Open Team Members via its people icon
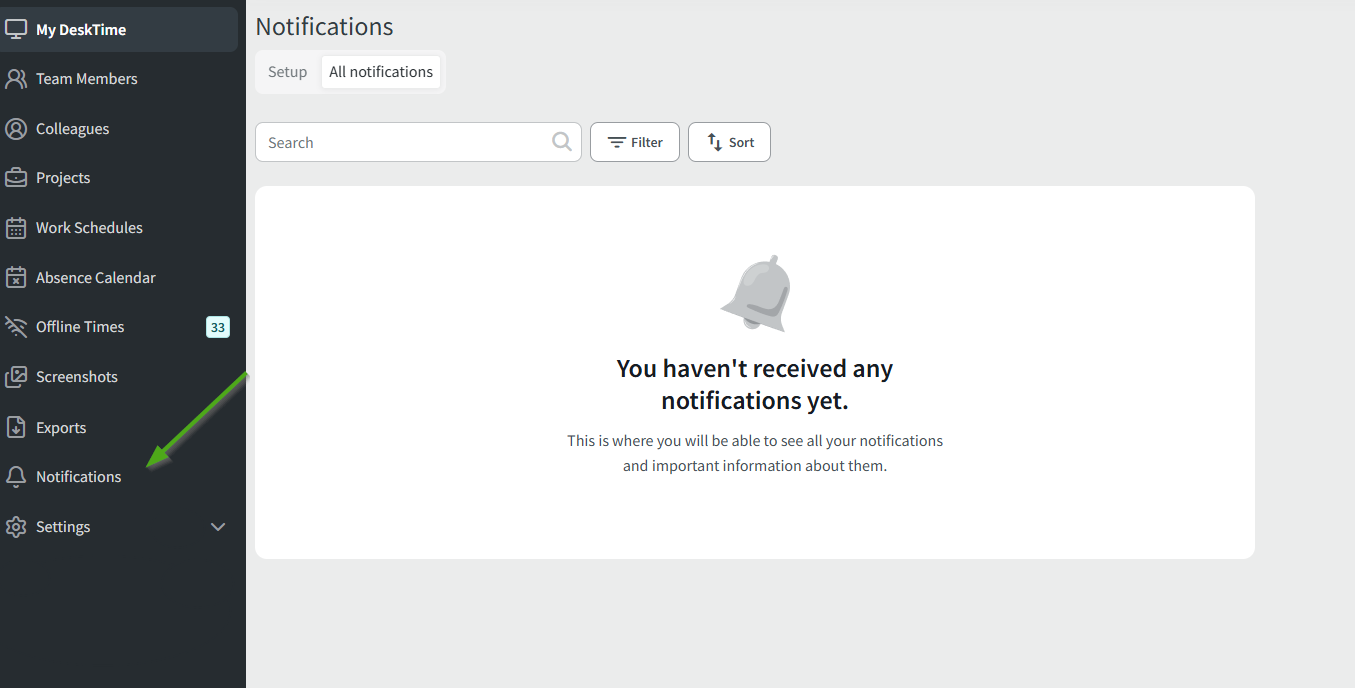This screenshot has height=688, width=1355. coord(16,79)
